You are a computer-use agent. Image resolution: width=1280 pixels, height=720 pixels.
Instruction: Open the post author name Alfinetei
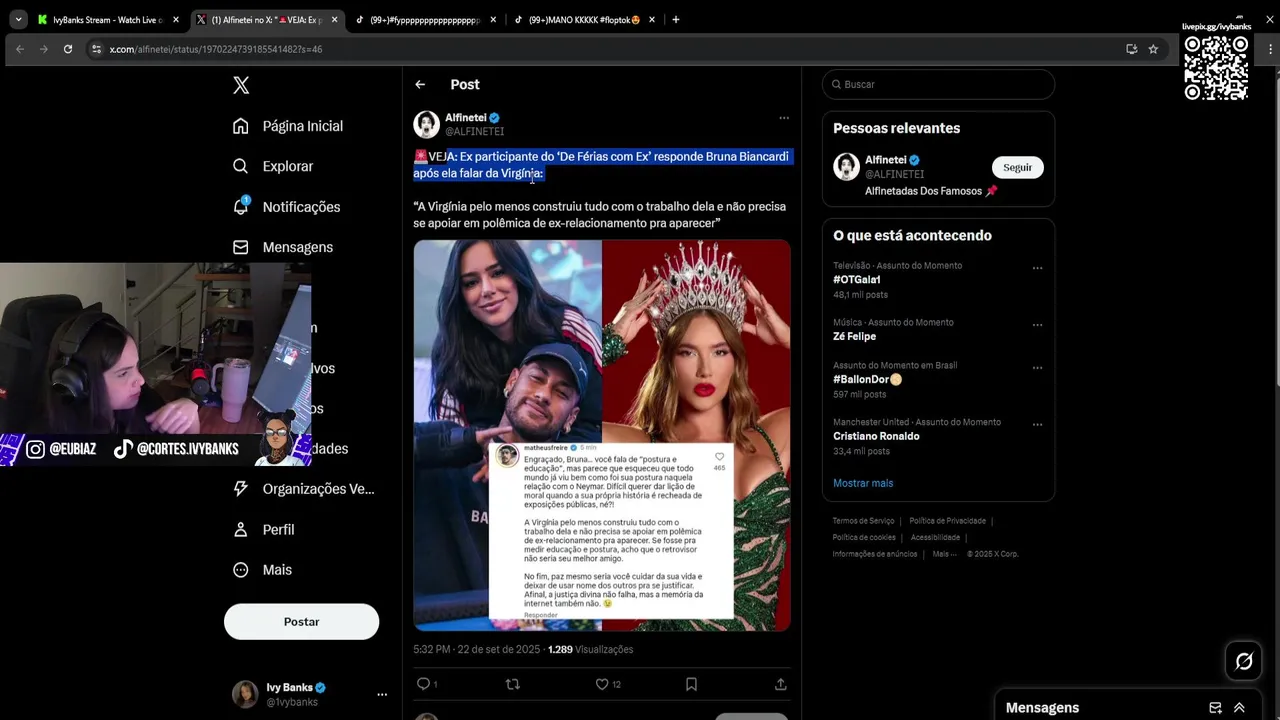coord(466,118)
